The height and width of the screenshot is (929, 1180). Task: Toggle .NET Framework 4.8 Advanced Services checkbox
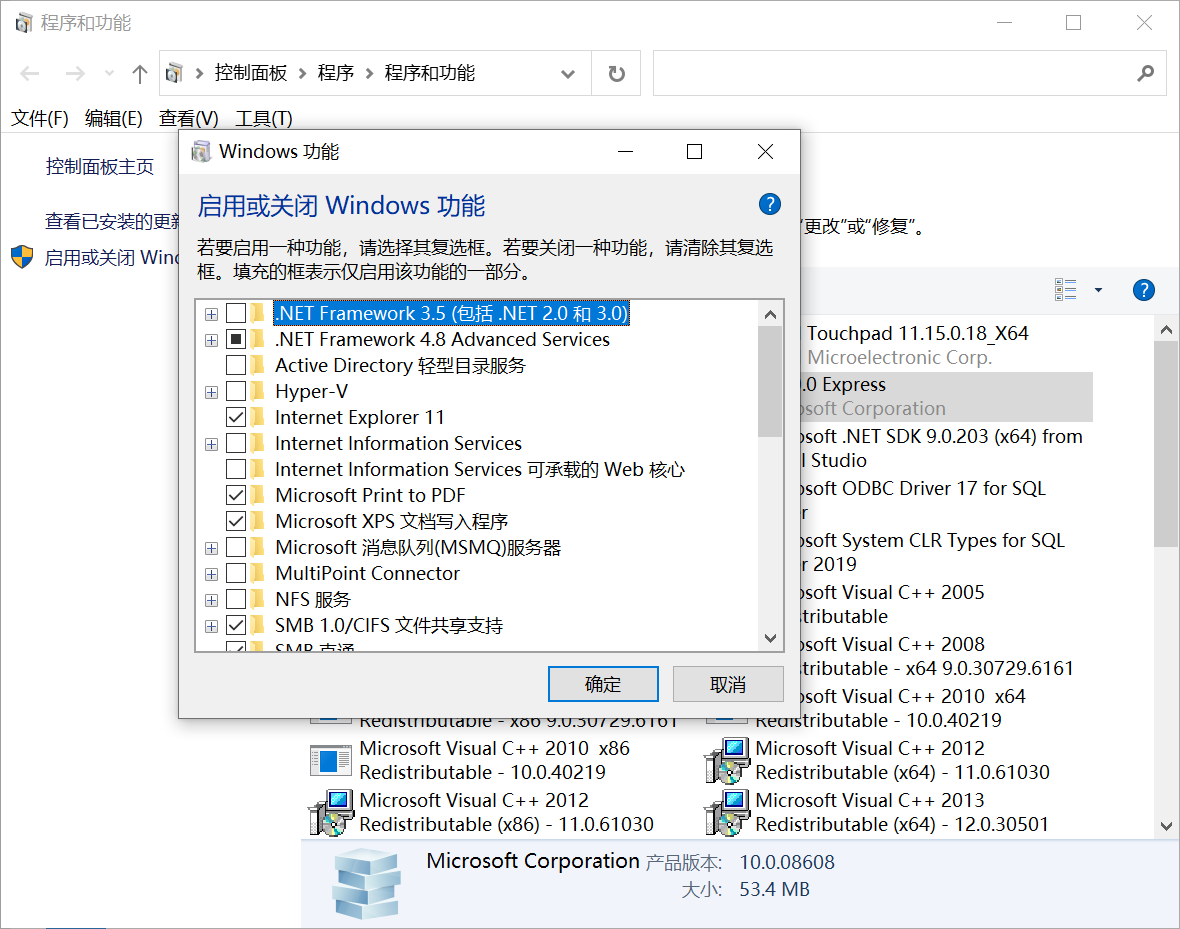tap(236, 340)
